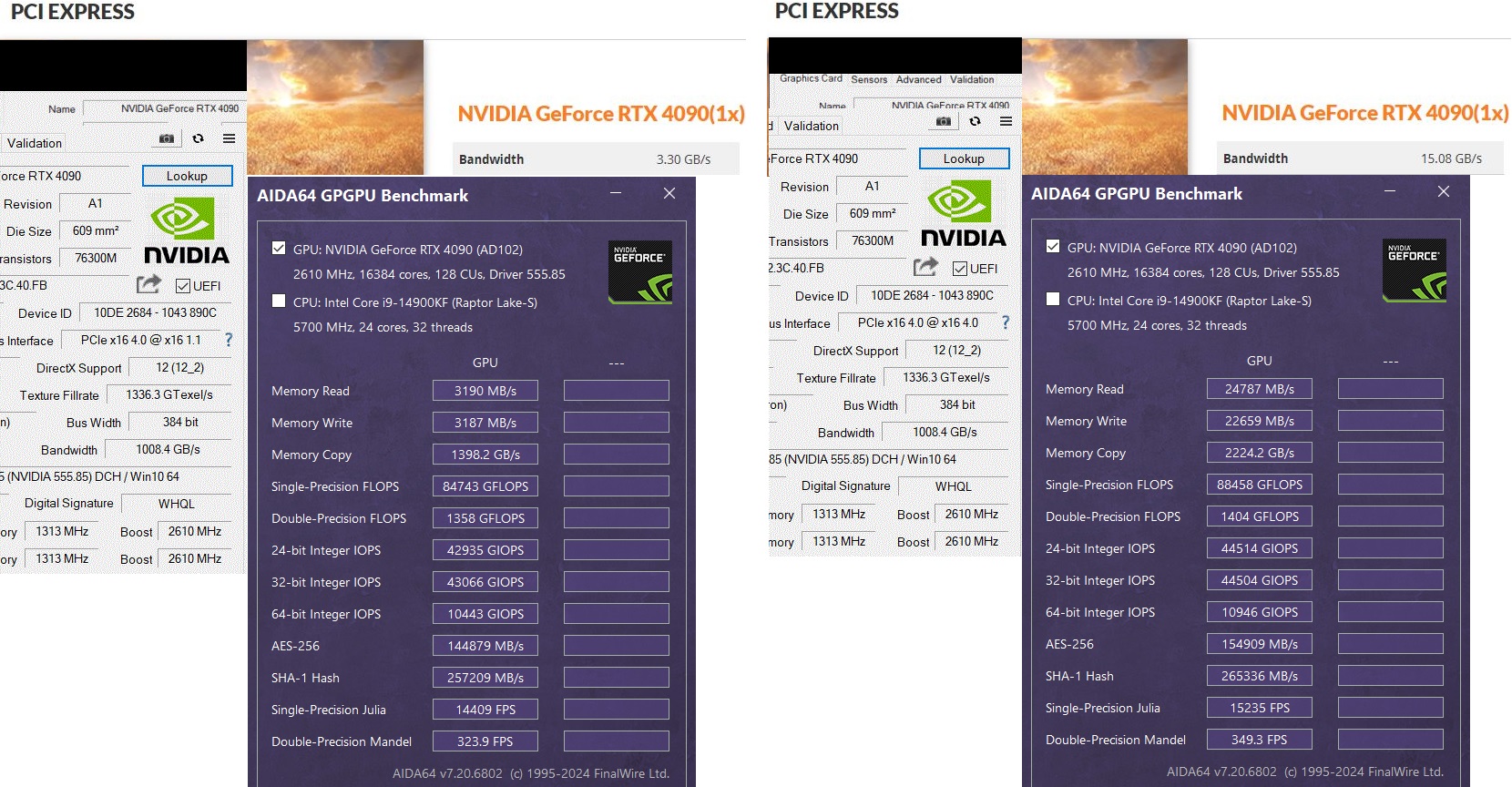This screenshot has height=787, width=1512.
Task: Click the Validation tab above 'orce RTX 4090' name field
Action: [35, 143]
